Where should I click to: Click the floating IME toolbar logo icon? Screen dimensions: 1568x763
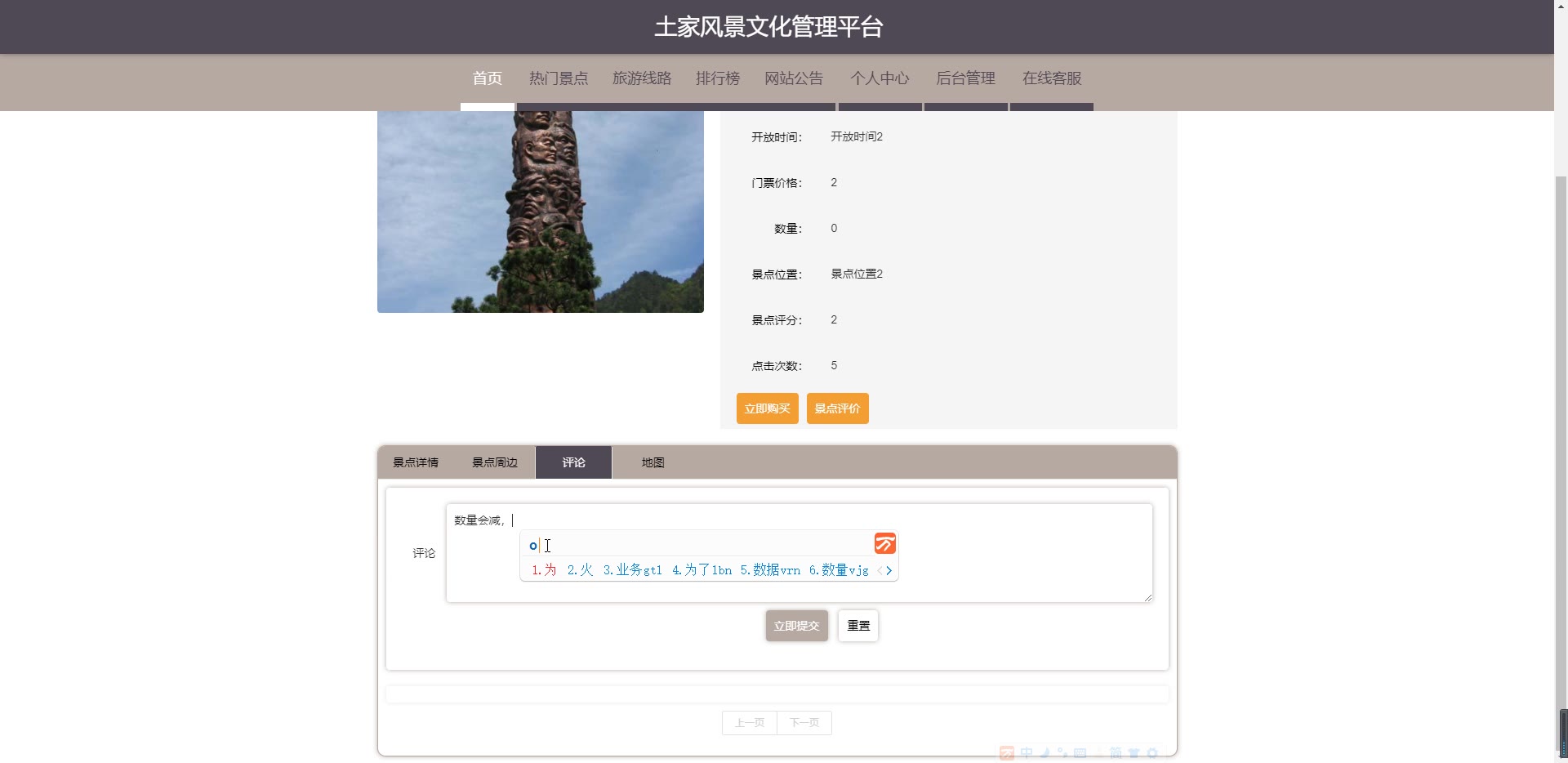1007,753
